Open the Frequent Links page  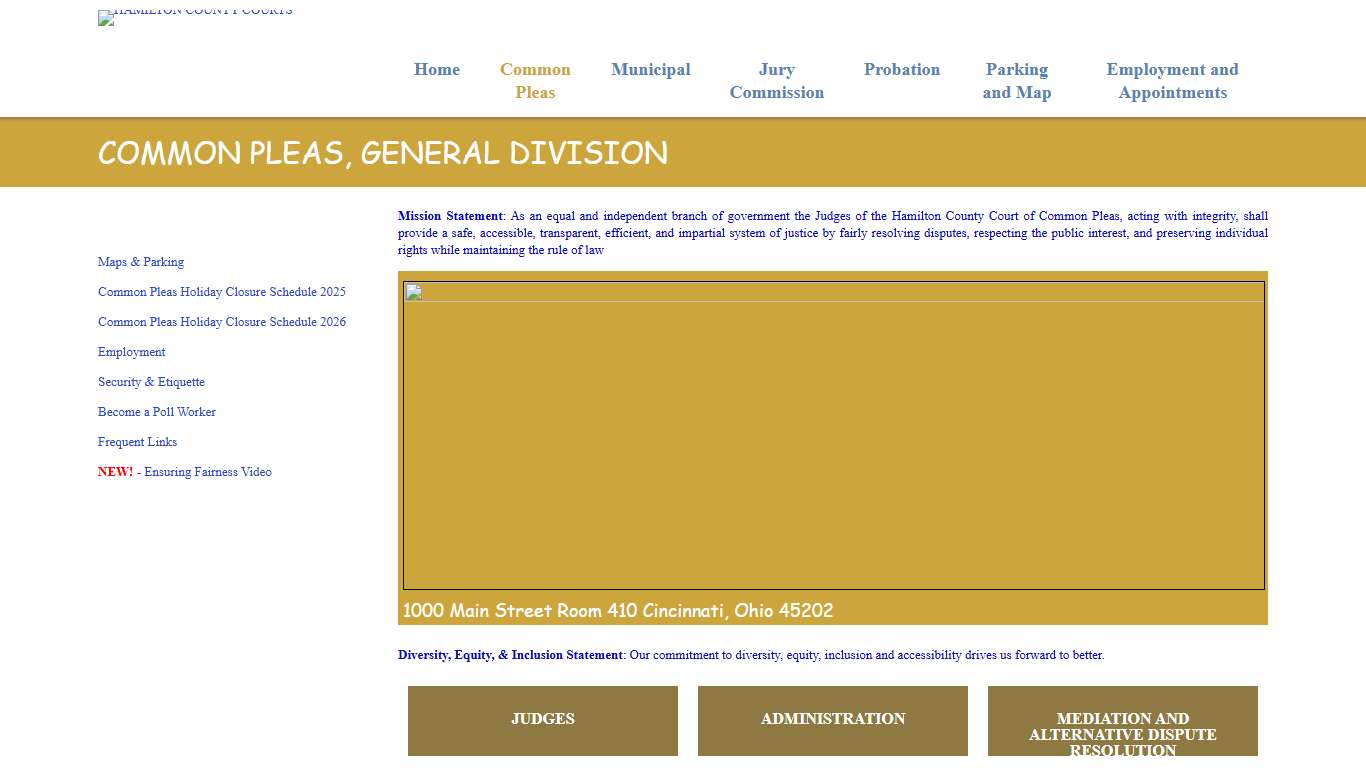pyautogui.click(x=137, y=441)
